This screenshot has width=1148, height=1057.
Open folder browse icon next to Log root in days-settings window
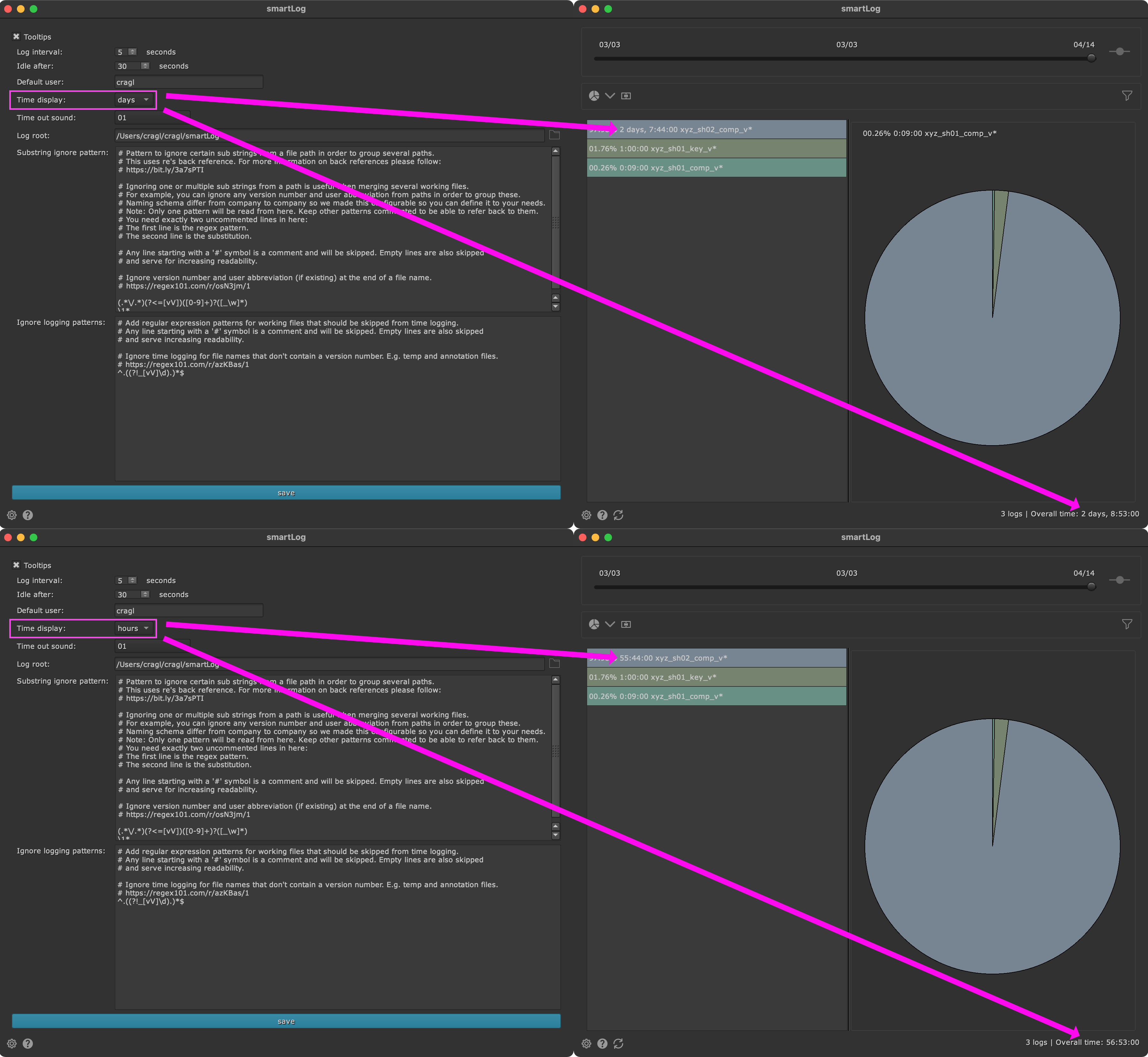point(554,135)
